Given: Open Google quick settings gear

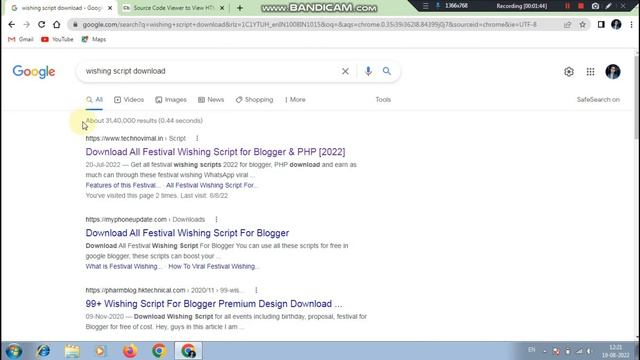Looking at the screenshot, I should click(569, 72).
